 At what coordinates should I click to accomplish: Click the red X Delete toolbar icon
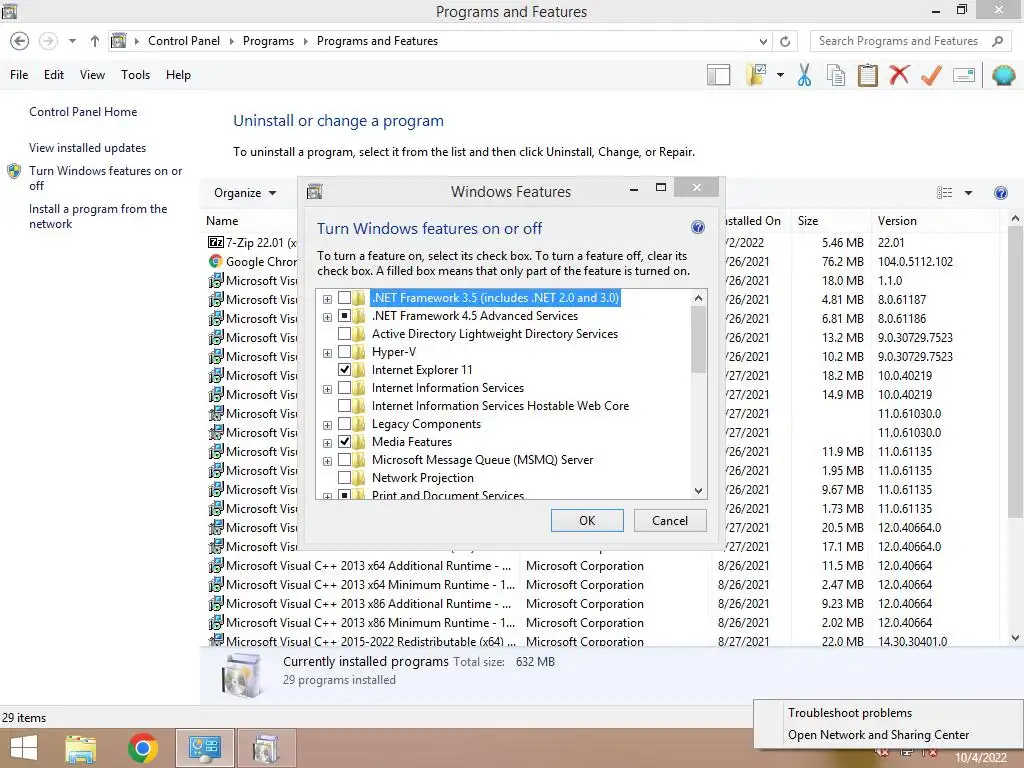tap(899, 74)
